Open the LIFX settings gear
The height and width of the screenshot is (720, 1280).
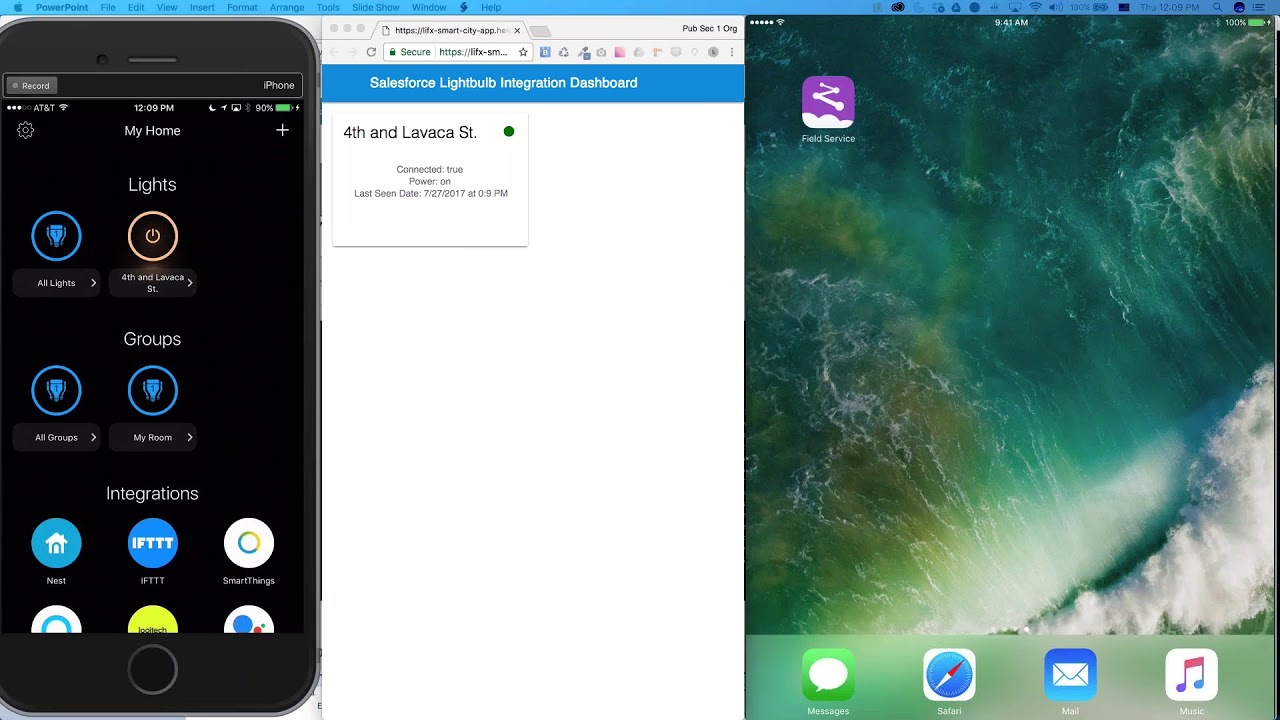(26, 130)
